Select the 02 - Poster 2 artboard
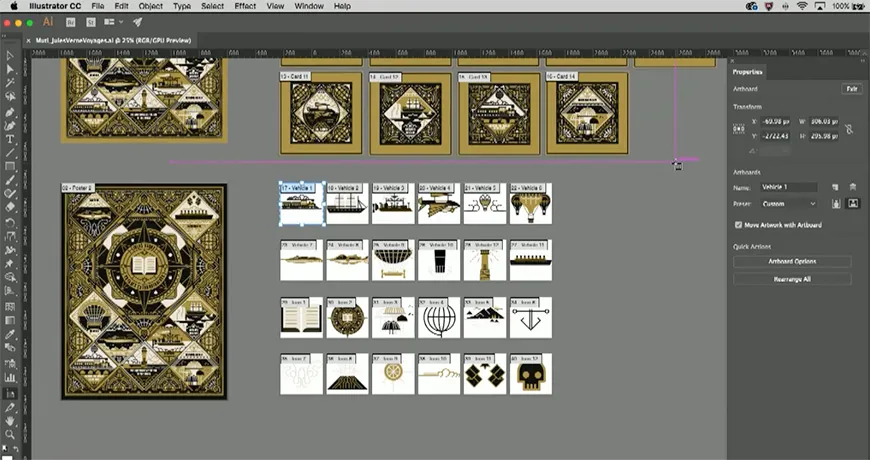 pyautogui.click(x=144, y=292)
